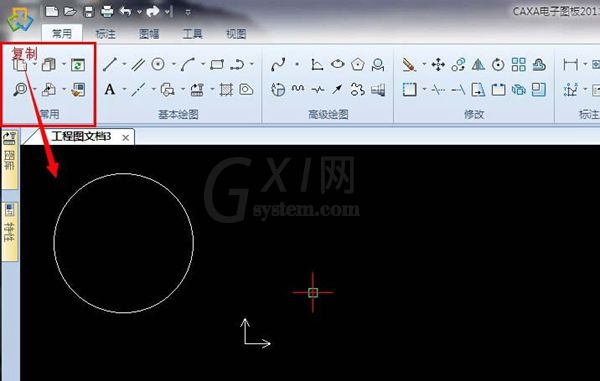Select the Array grid tool
The width and height of the screenshot is (600, 381).
click(518, 64)
